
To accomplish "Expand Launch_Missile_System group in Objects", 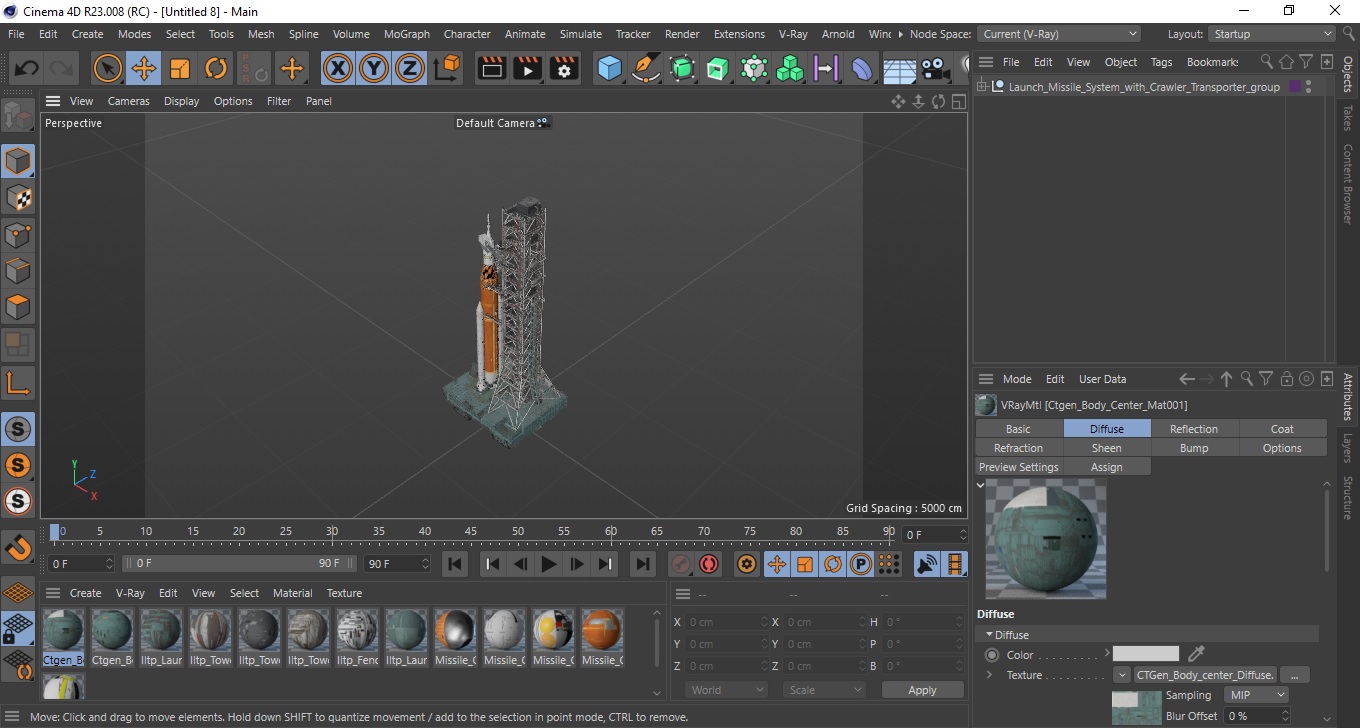I will pyautogui.click(x=983, y=87).
